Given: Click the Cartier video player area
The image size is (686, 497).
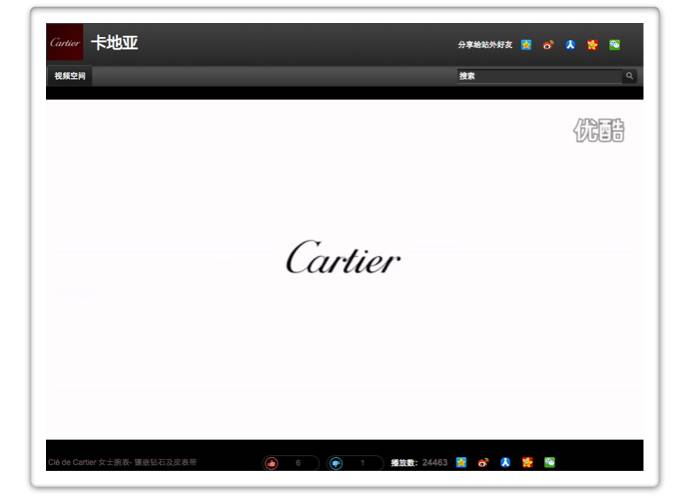Looking at the screenshot, I should [344, 270].
